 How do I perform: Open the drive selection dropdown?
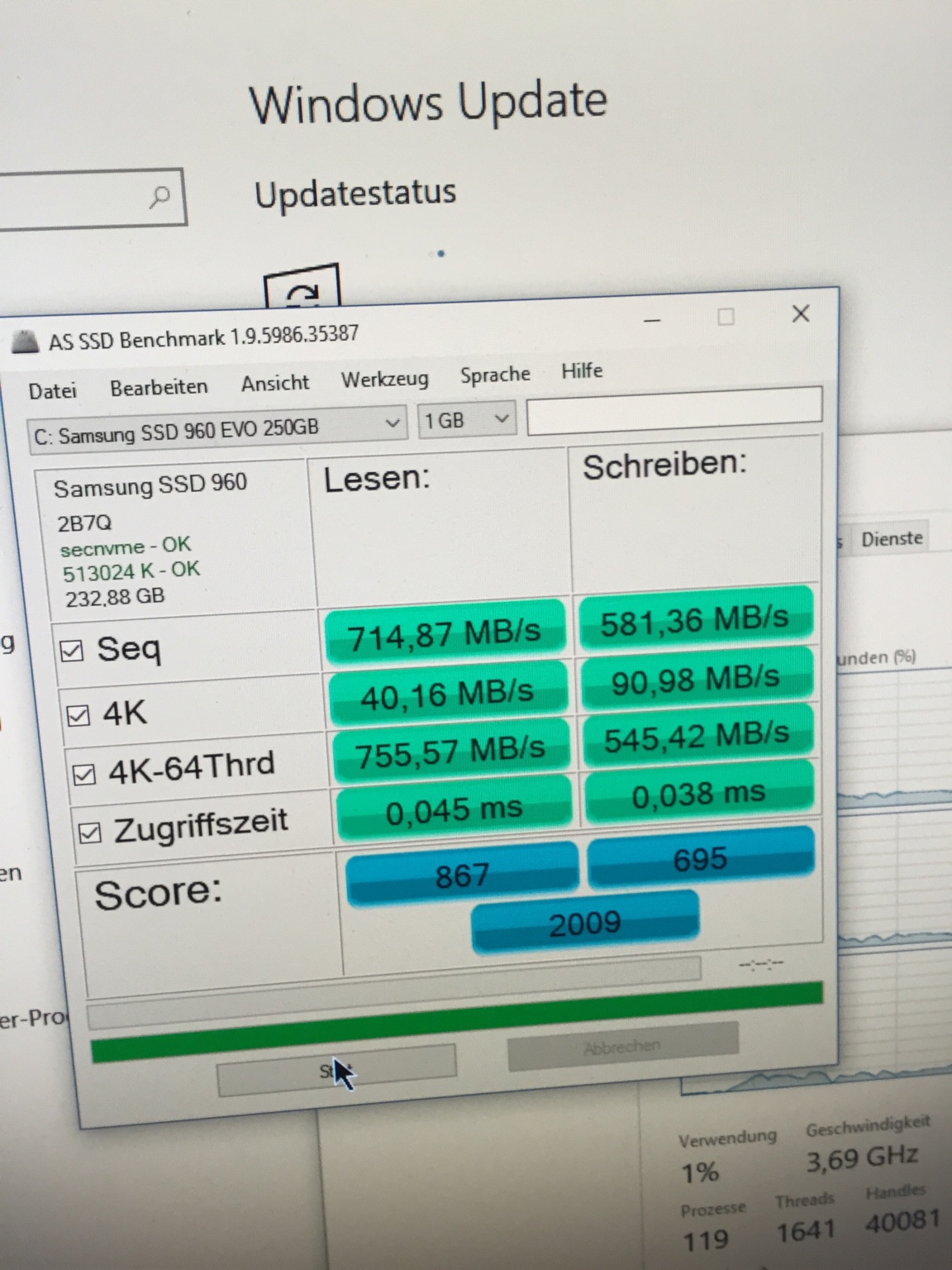tap(217, 429)
